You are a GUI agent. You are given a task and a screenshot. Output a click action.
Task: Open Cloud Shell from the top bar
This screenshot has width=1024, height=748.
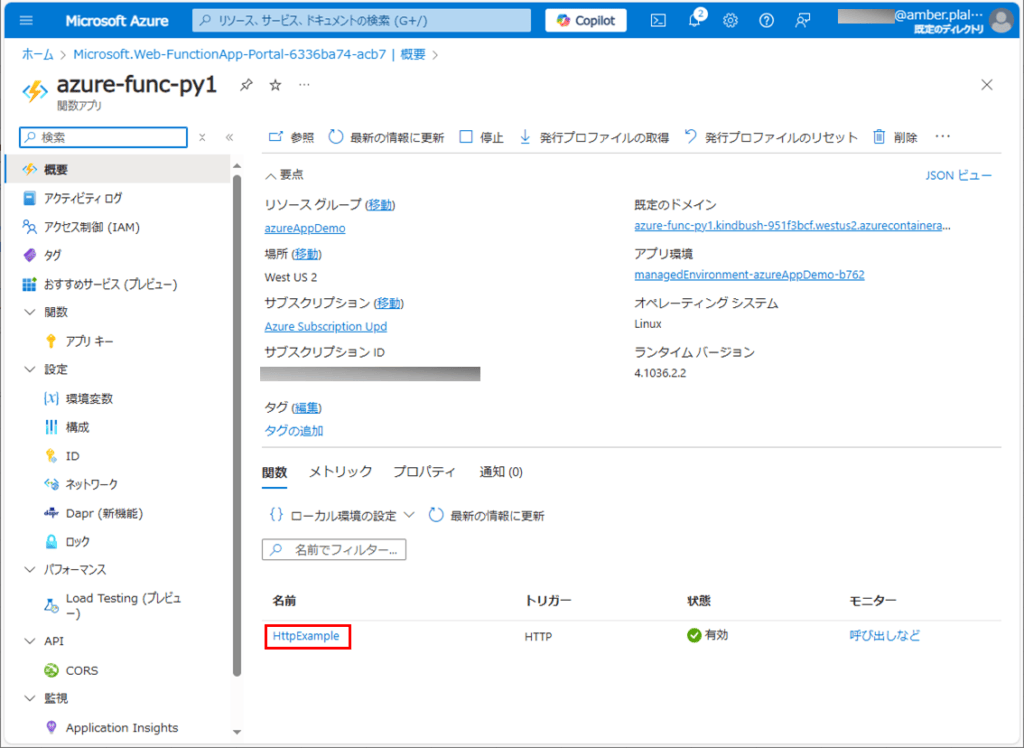[658, 20]
